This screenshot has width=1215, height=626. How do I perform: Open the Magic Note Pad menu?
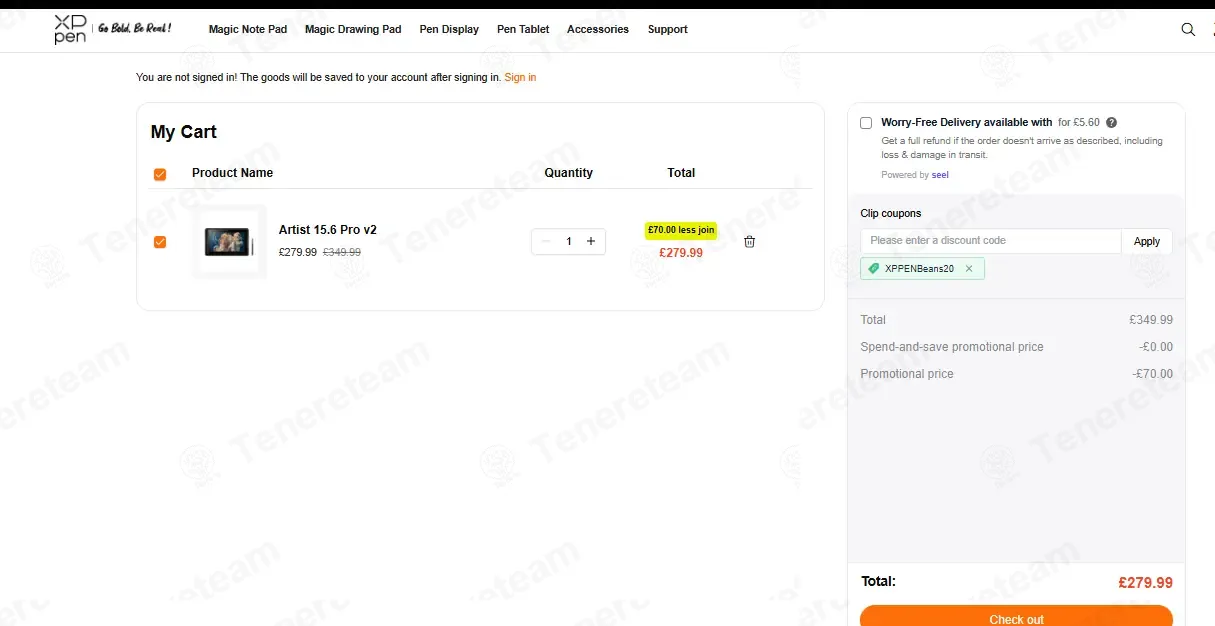coord(248,29)
